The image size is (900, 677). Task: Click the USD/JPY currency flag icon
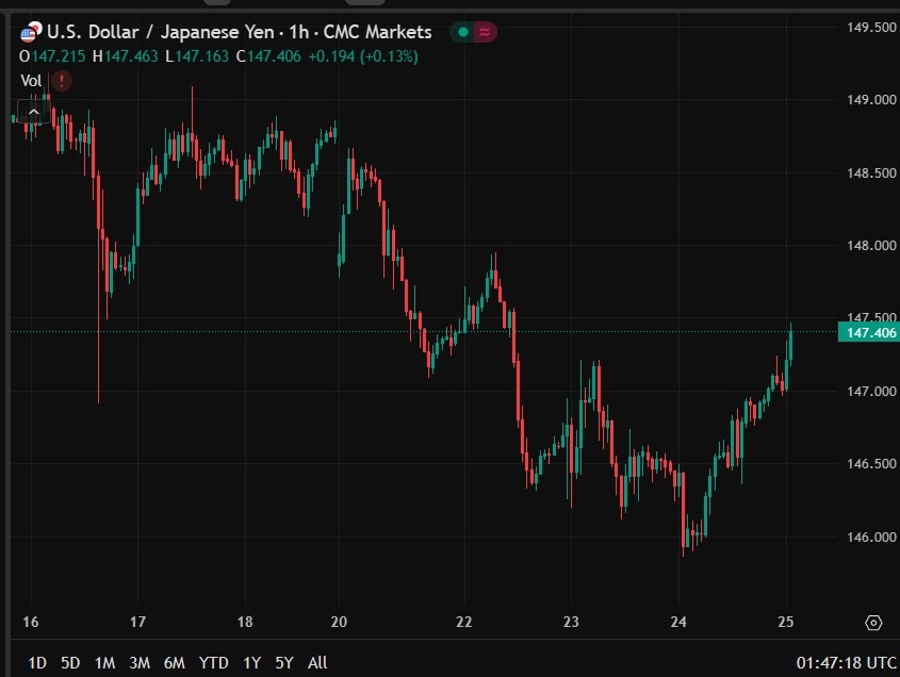pyautogui.click(x=31, y=32)
